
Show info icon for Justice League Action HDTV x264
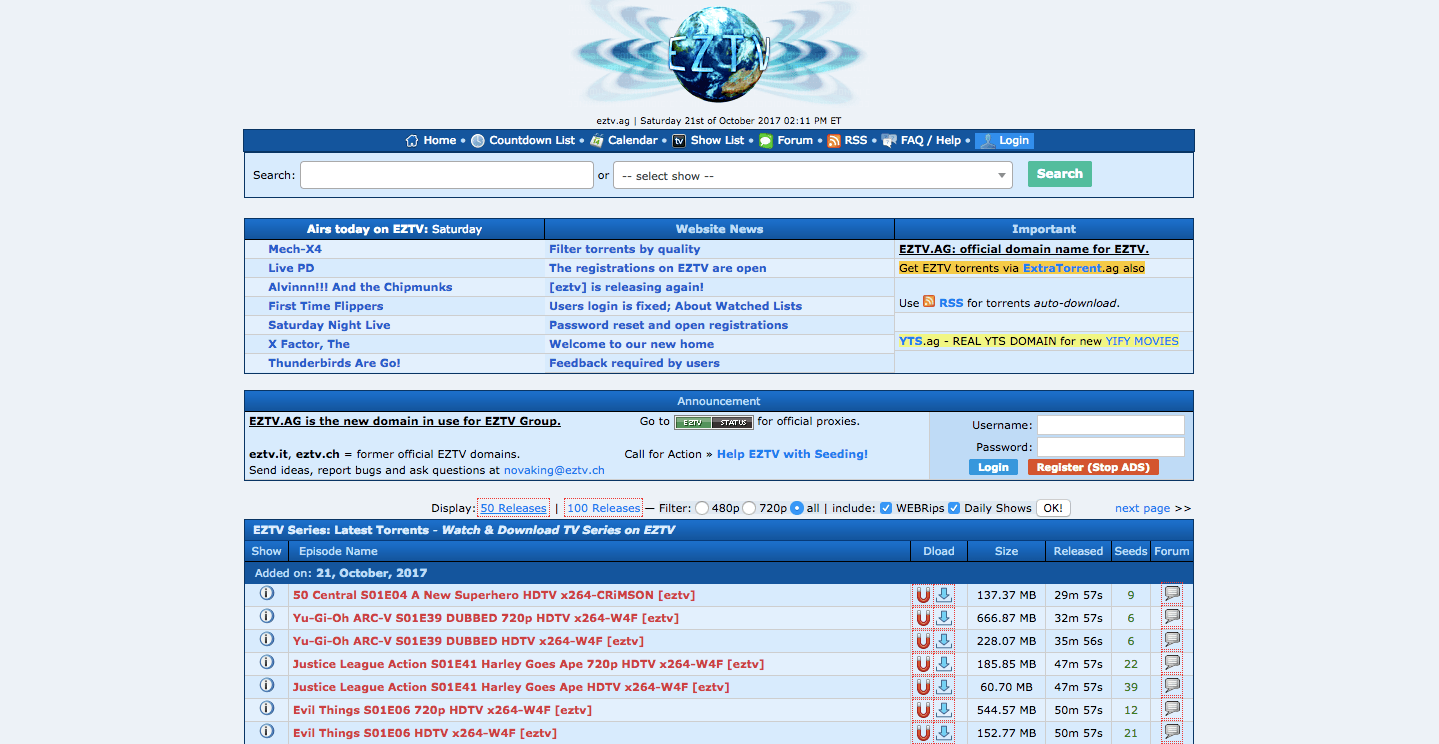click(x=267, y=685)
